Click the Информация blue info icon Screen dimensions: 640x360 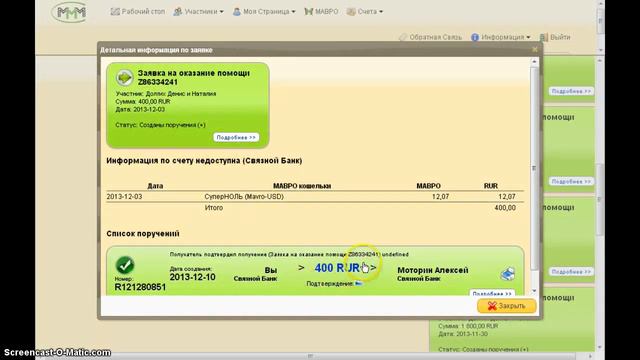click(475, 37)
